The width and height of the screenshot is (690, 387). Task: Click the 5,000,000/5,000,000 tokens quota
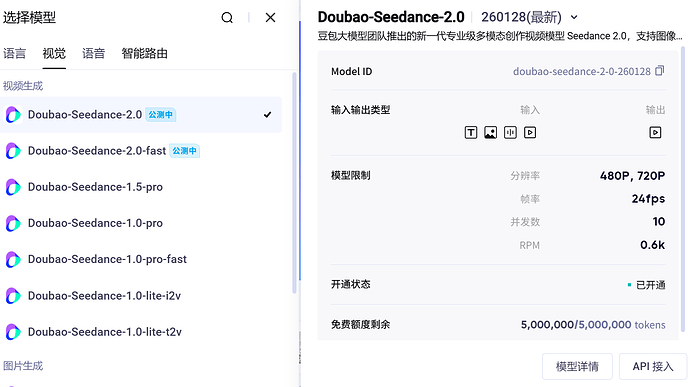tap(593, 325)
